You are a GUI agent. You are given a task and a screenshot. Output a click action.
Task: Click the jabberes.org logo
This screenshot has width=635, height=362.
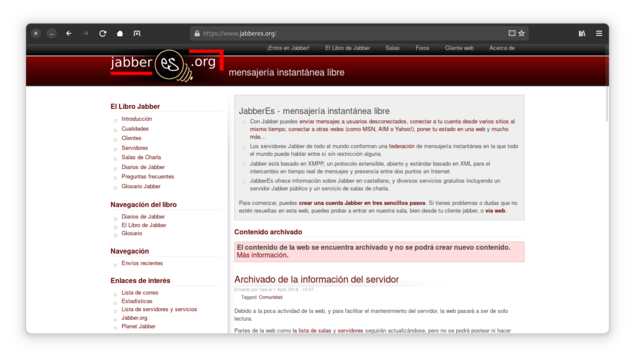pyautogui.click(x=167, y=65)
